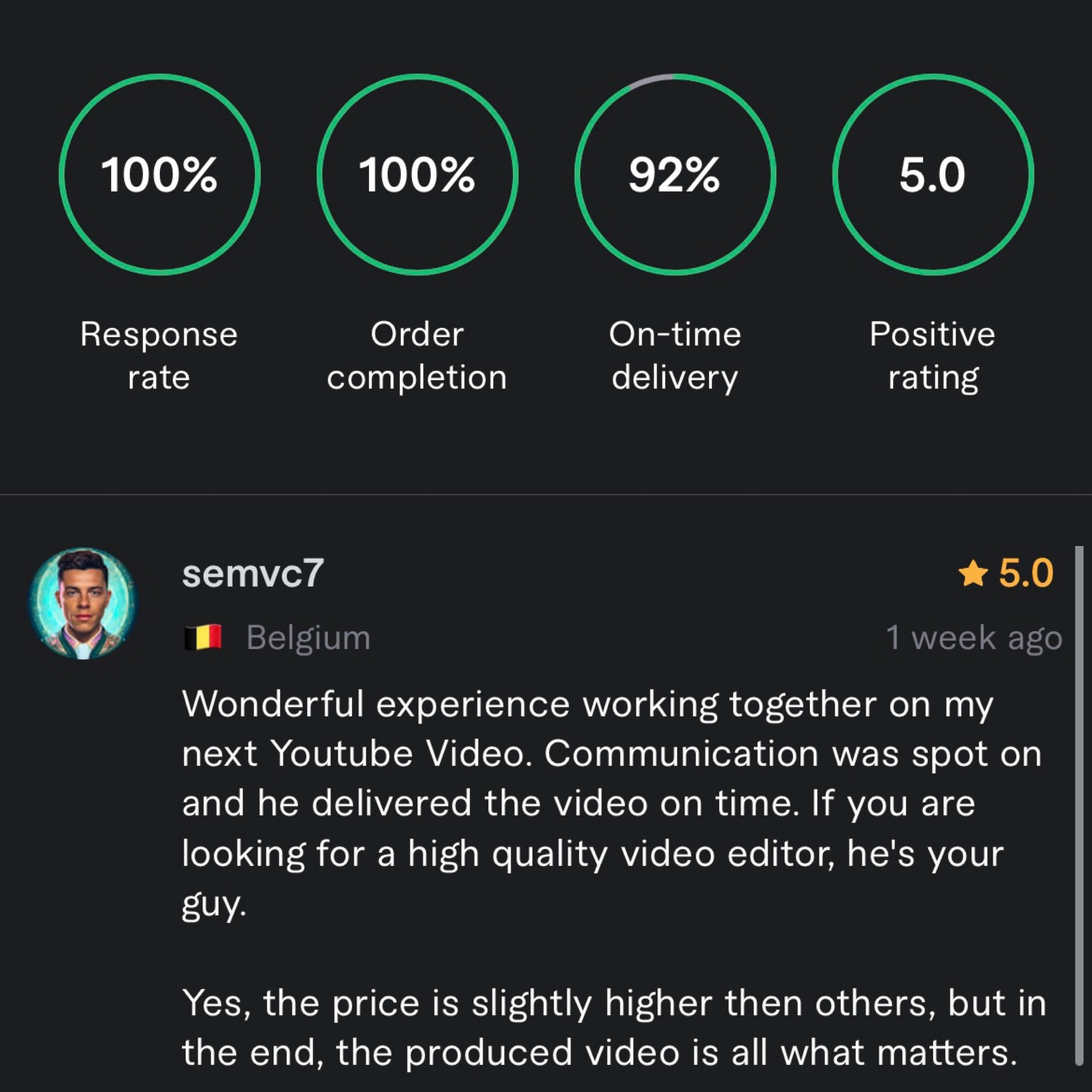The image size is (1092, 1092).
Task: Click the "Order completion" label
Action: click(x=417, y=356)
